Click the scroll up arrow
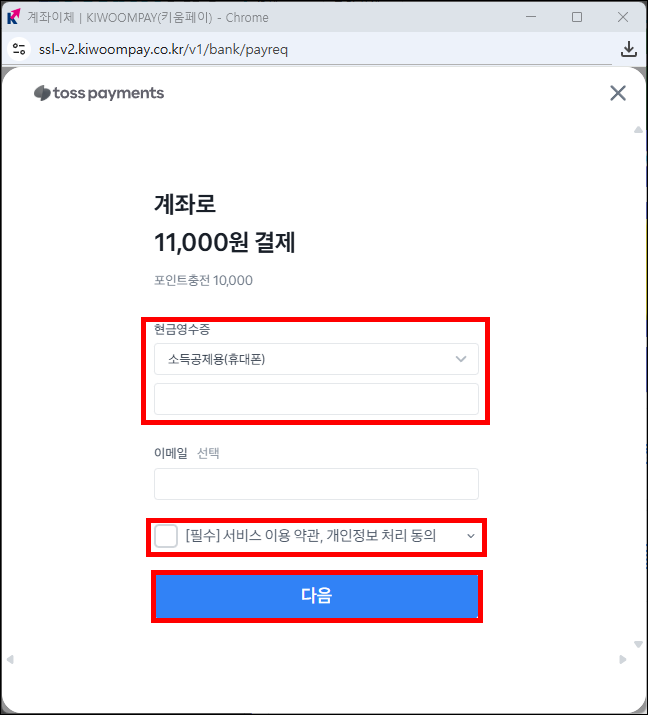Viewport: 648px width, 715px height. [x=638, y=130]
